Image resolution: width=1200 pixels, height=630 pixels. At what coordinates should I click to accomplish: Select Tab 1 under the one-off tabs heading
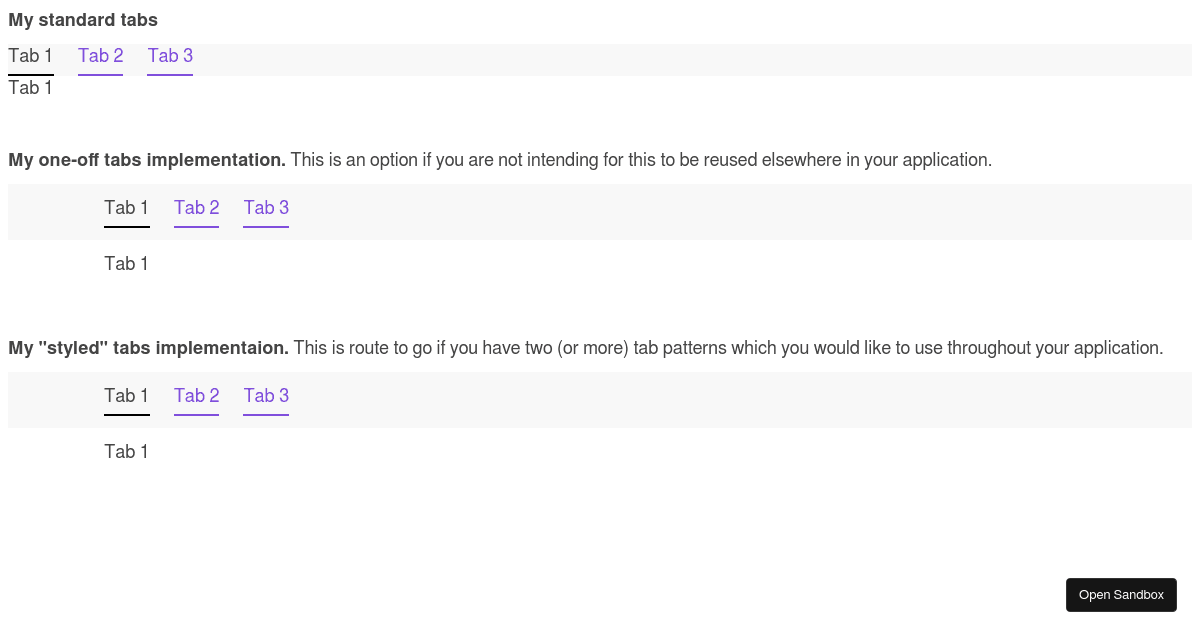click(x=126, y=208)
